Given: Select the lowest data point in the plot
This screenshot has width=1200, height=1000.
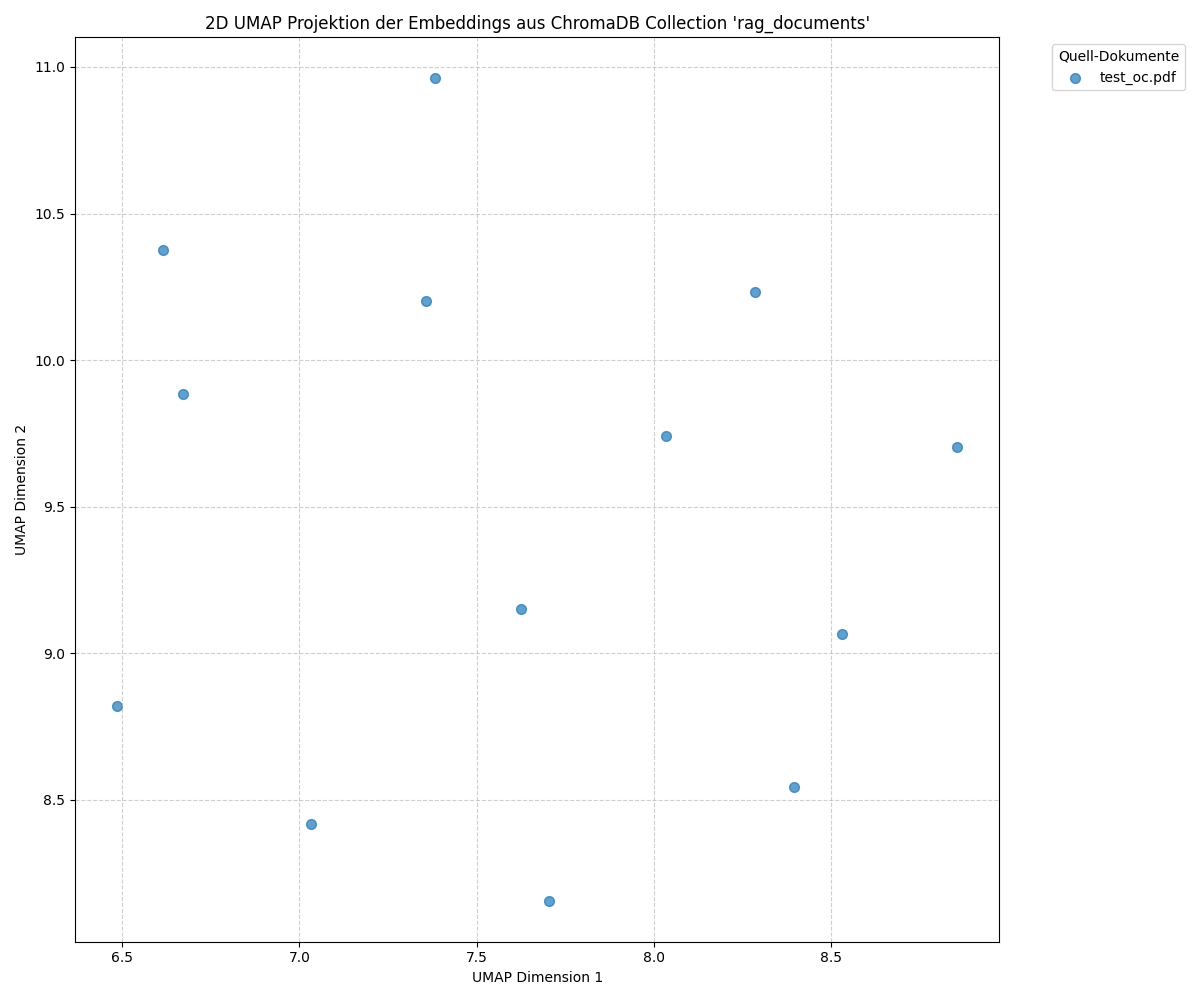Looking at the screenshot, I should point(549,901).
